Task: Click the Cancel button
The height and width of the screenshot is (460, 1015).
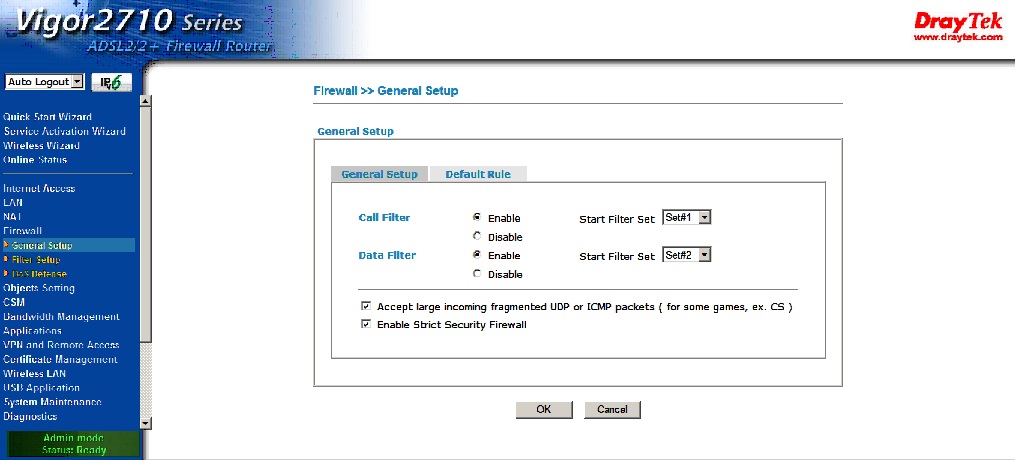Action: pos(612,409)
